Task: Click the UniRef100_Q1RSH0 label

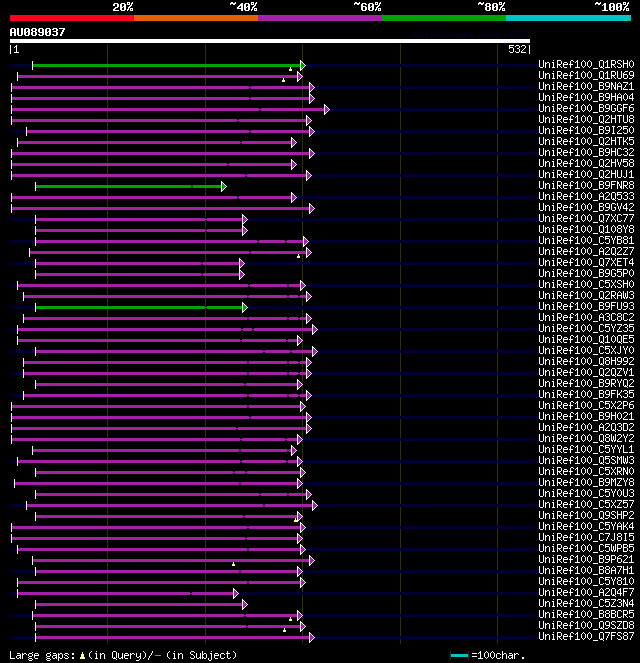Action: click(x=586, y=64)
